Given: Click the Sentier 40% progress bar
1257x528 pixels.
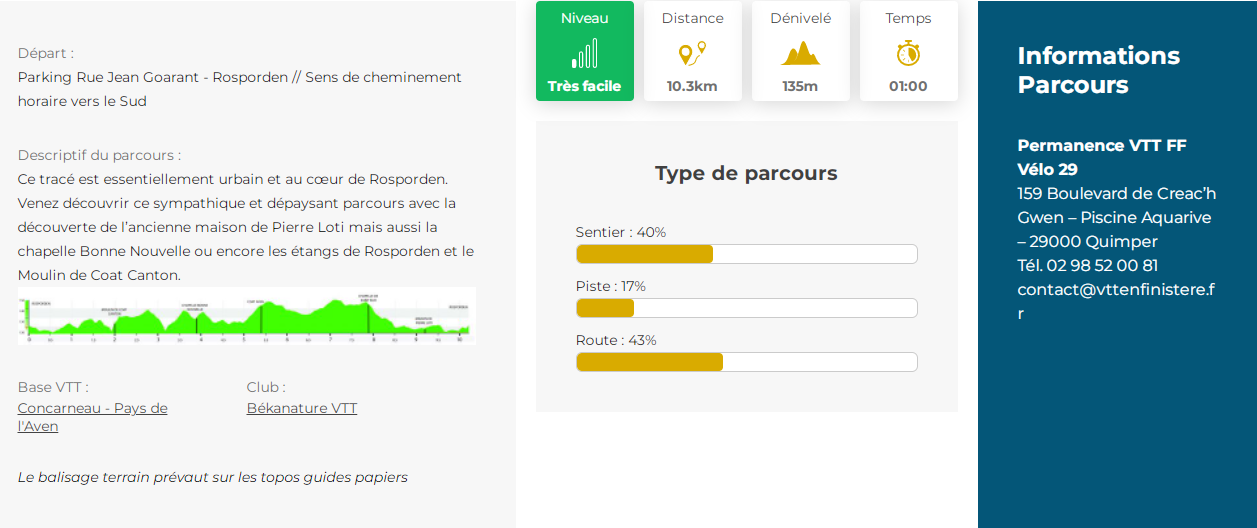Looking at the screenshot, I should coord(746,254).
